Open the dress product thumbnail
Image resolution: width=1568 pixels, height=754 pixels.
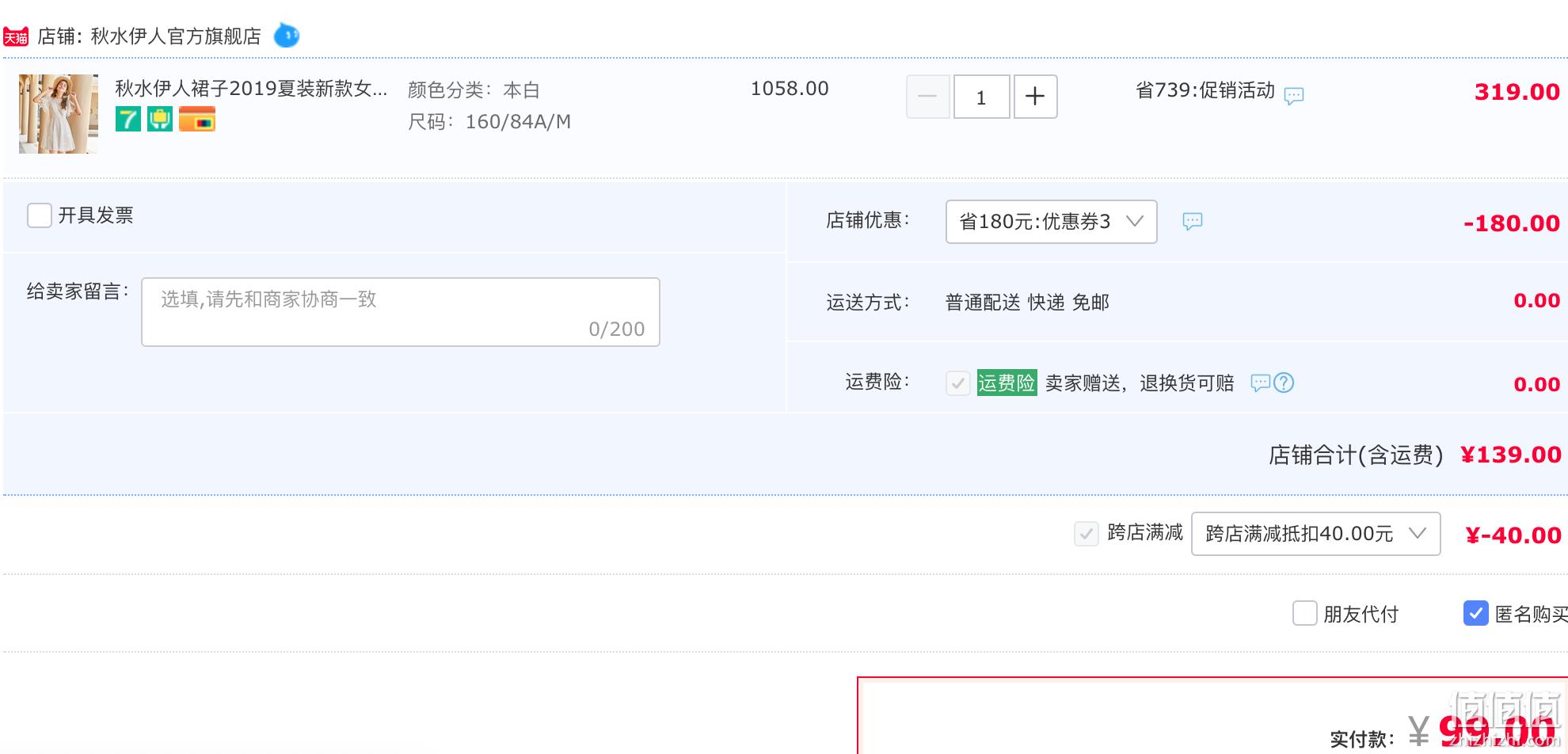point(59,114)
